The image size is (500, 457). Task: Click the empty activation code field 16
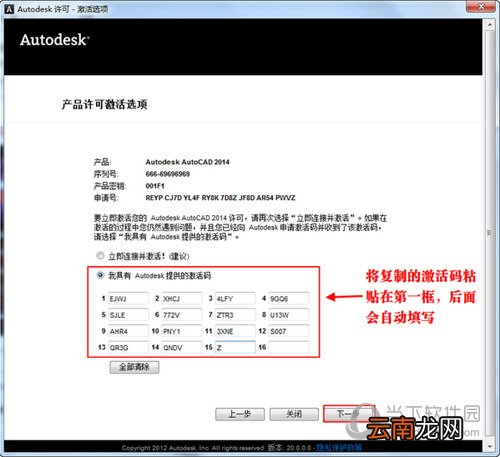pyautogui.click(x=289, y=347)
